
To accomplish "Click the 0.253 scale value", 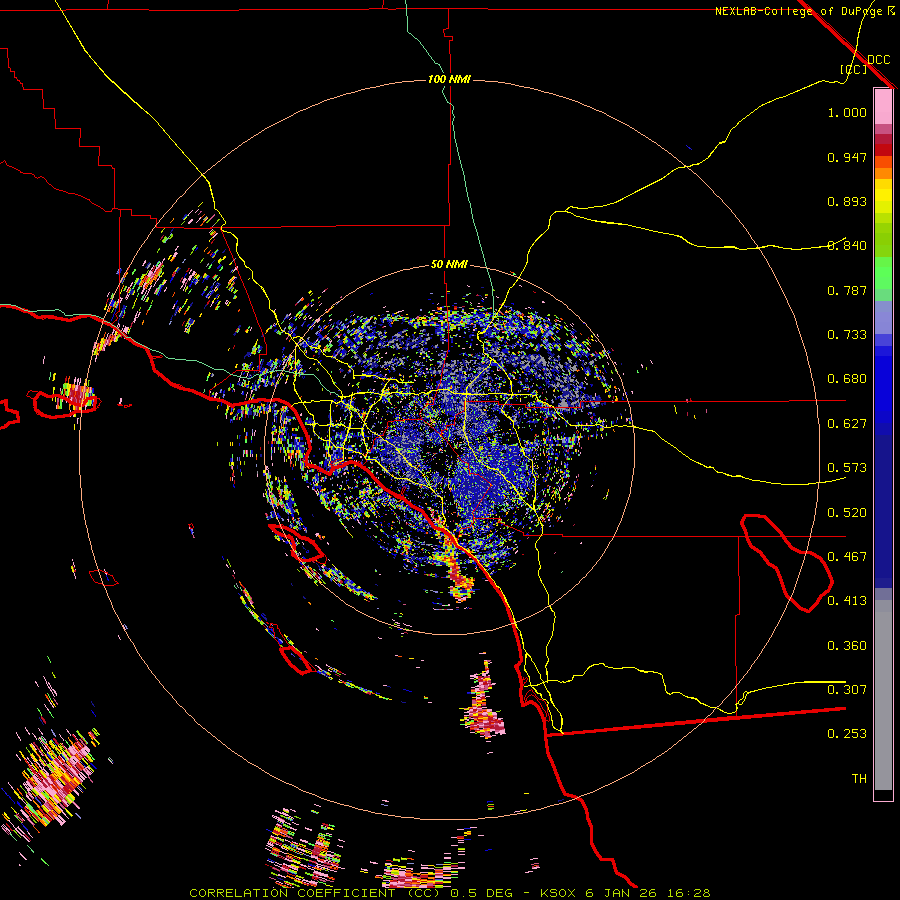I will (847, 734).
